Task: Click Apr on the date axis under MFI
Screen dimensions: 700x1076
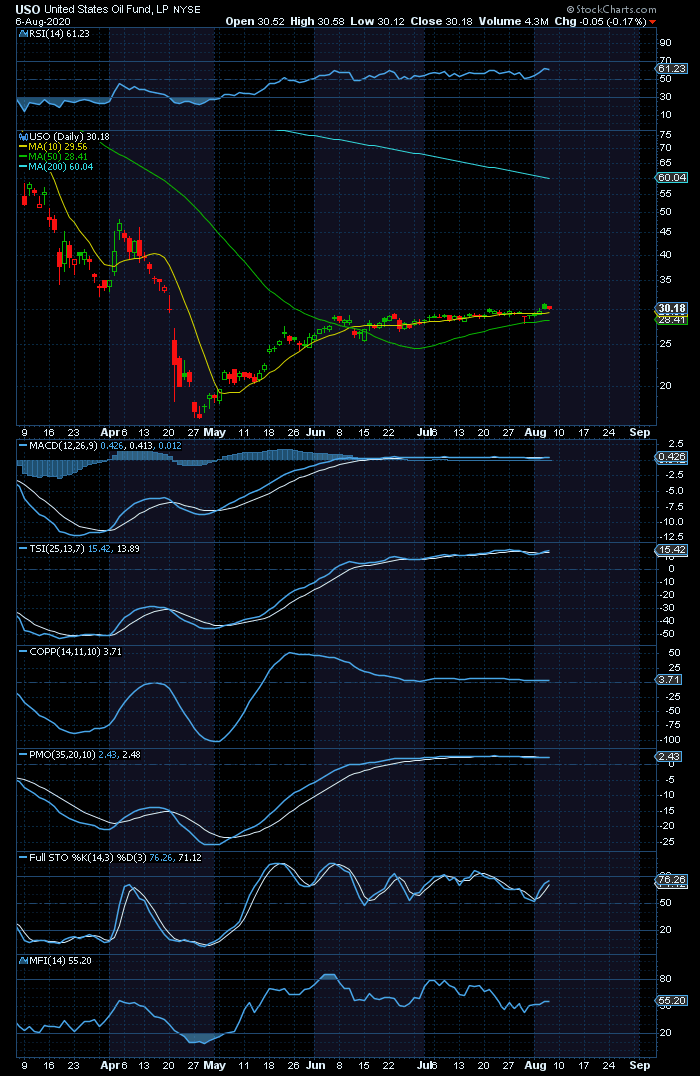Action: point(110,1066)
